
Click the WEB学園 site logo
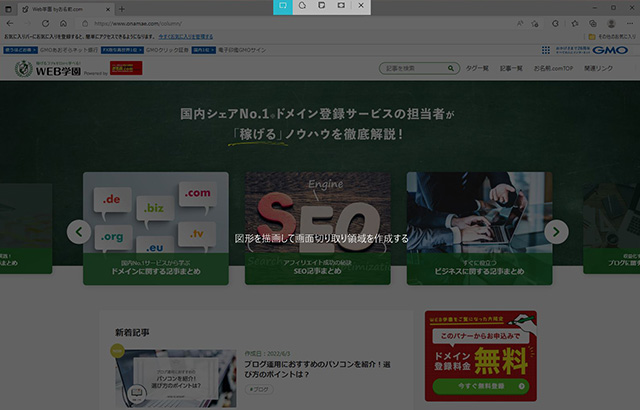pyautogui.click(x=48, y=69)
